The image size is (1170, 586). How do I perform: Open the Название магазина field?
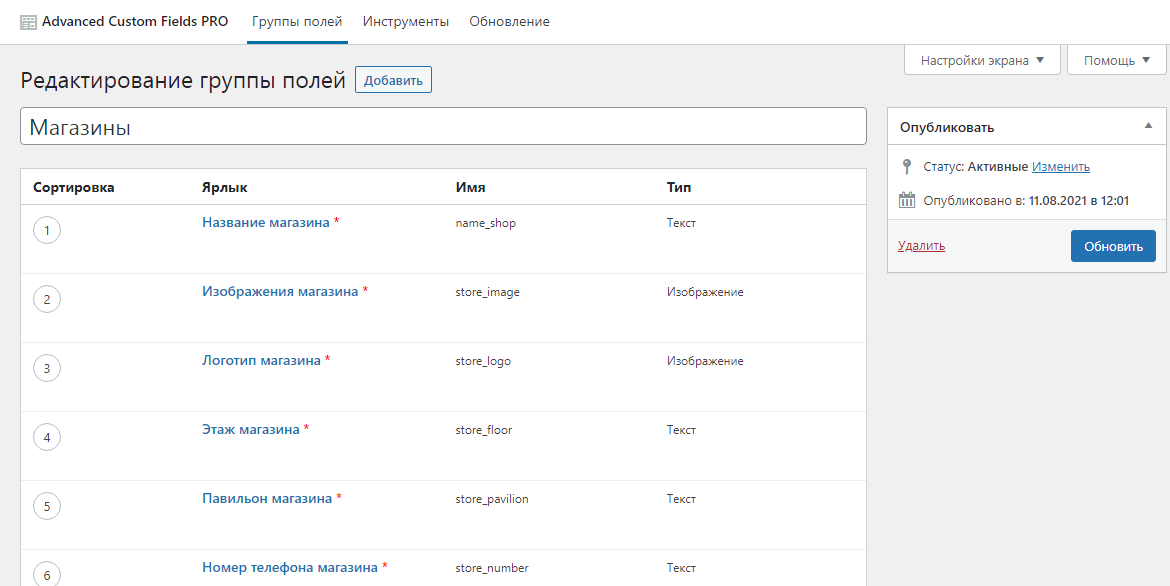[x=266, y=222]
